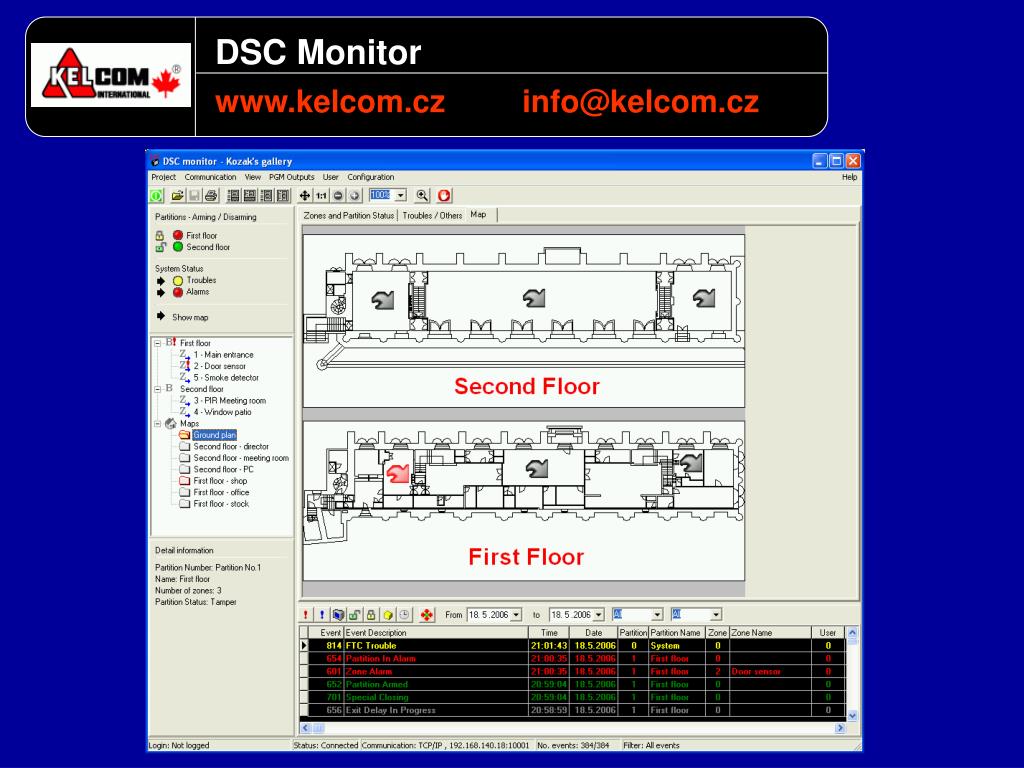Open the First floor - stock map
The image size is (1024, 768).
[x=221, y=504]
